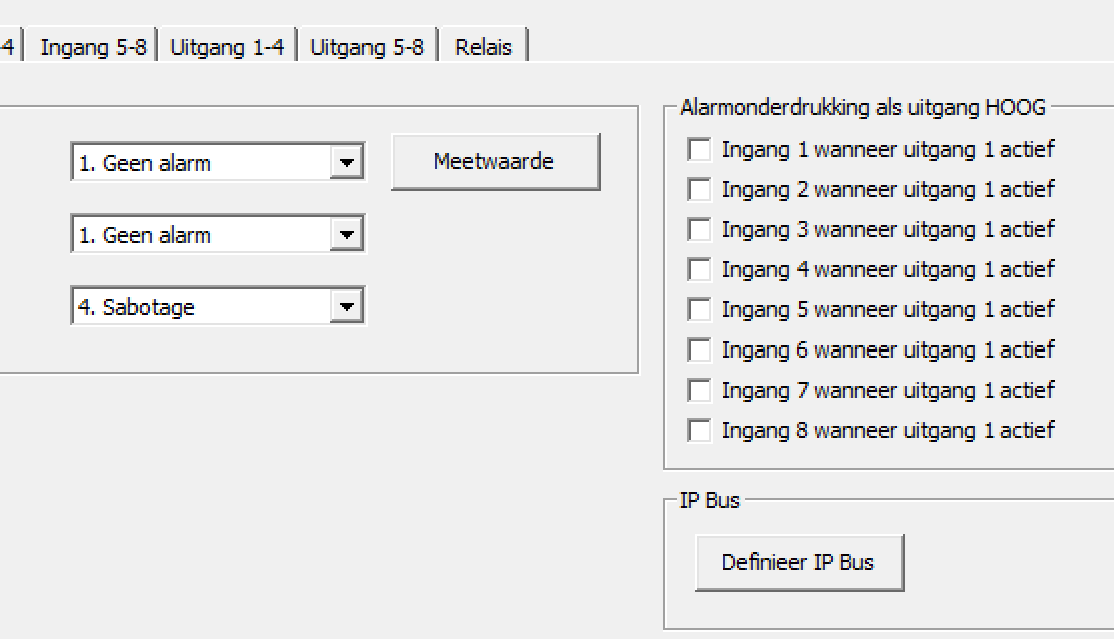Viewport: 1114px width, 639px height.
Task: Enable Ingang 1 wanneer uitgang 1 actief
Action: tap(700, 150)
